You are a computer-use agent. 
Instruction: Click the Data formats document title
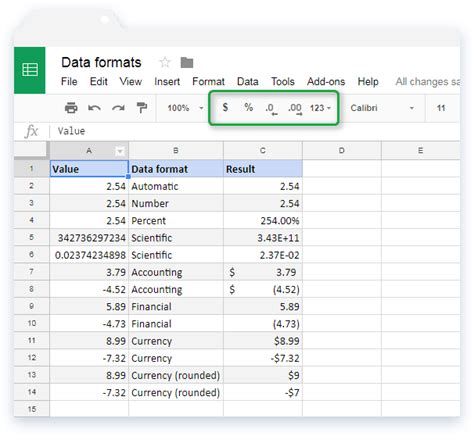pos(101,63)
